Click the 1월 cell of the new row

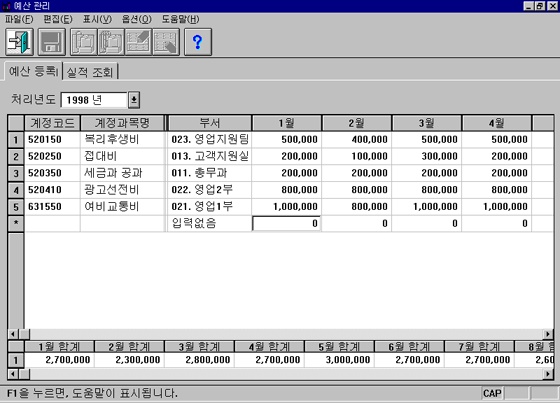pyautogui.click(x=287, y=223)
